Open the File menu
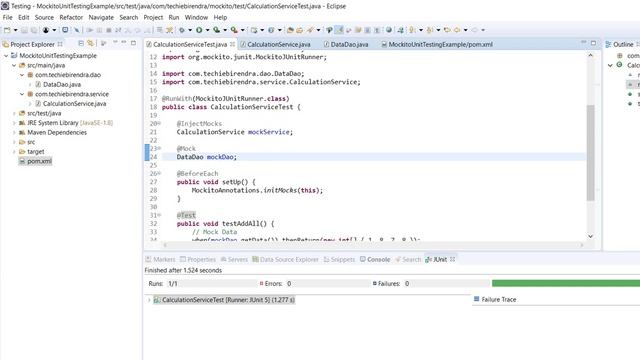Image resolution: width=640 pixels, height=360 pixels. (x=7, y=17)
